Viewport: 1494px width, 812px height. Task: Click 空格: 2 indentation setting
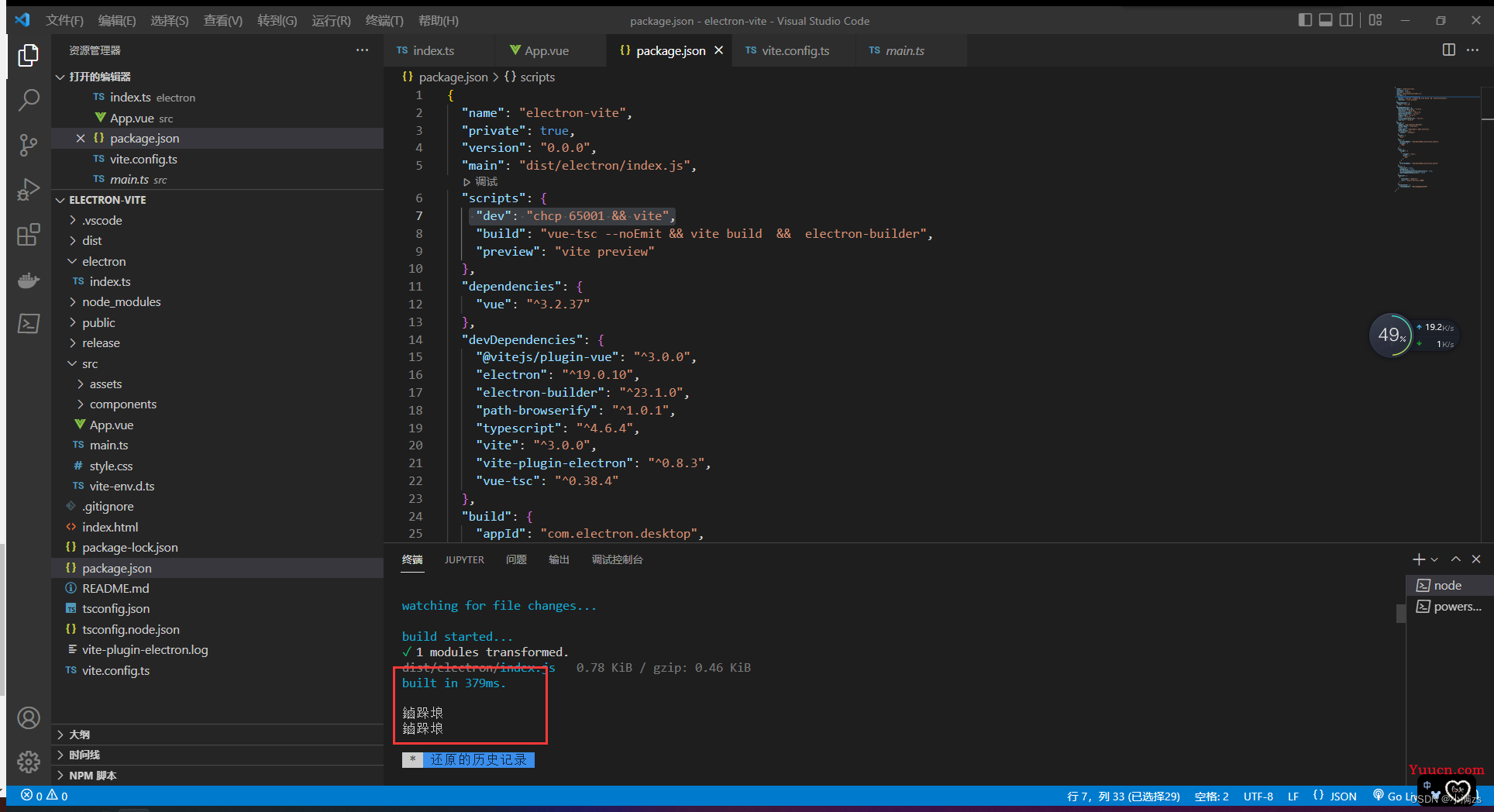tap(1212, 796)
